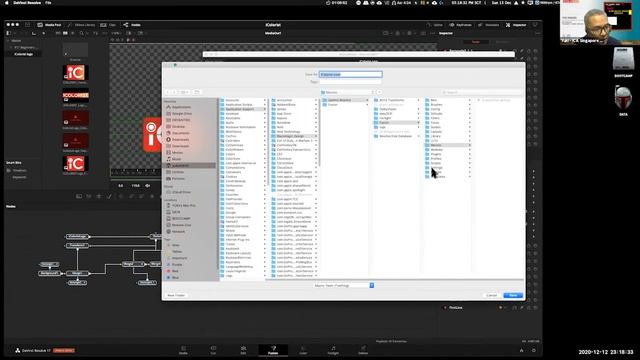This screenshot has height=360, width=640.
Task: Select the DaVinci Resolve folder
Action: click(x=345, y=100)
